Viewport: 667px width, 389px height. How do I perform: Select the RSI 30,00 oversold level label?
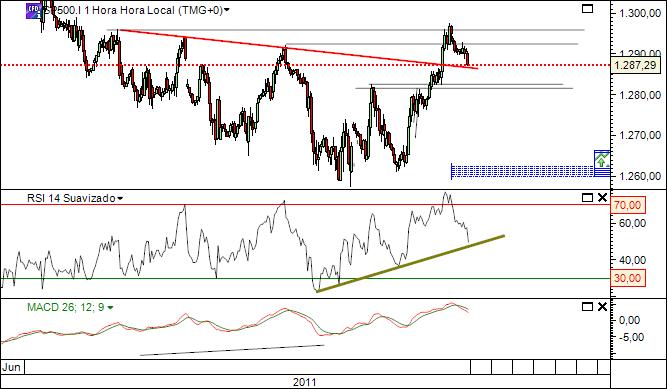[x=628, y=278]
